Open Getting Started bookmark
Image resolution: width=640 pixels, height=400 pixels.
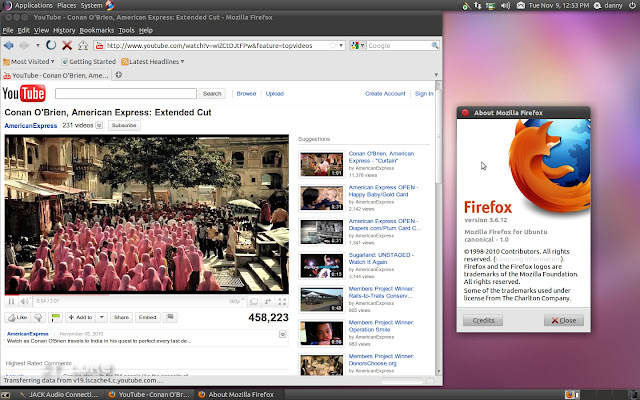pyautogui.click(x=89, y=62)
